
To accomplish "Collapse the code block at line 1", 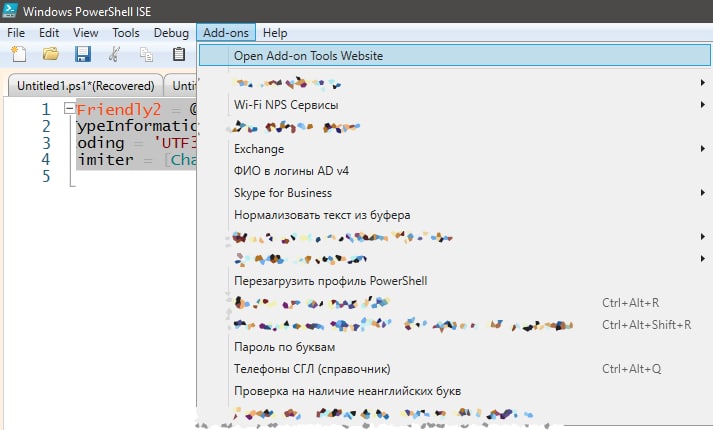I will (70, 109).
